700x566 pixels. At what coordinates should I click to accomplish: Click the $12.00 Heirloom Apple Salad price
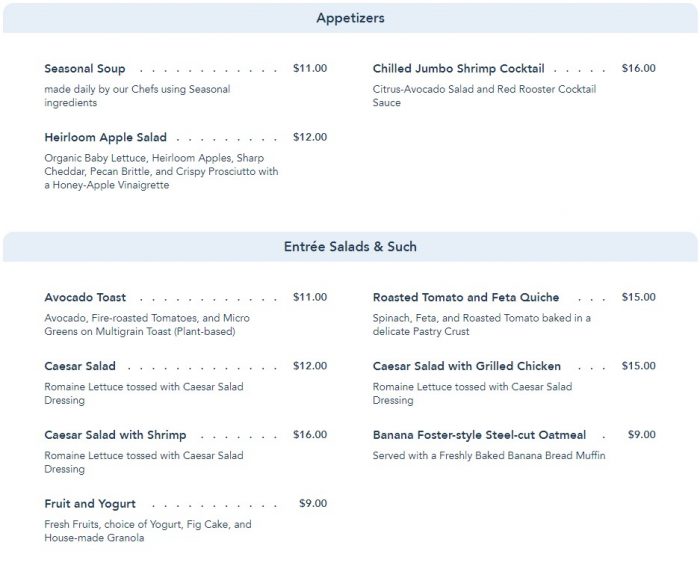310,138
